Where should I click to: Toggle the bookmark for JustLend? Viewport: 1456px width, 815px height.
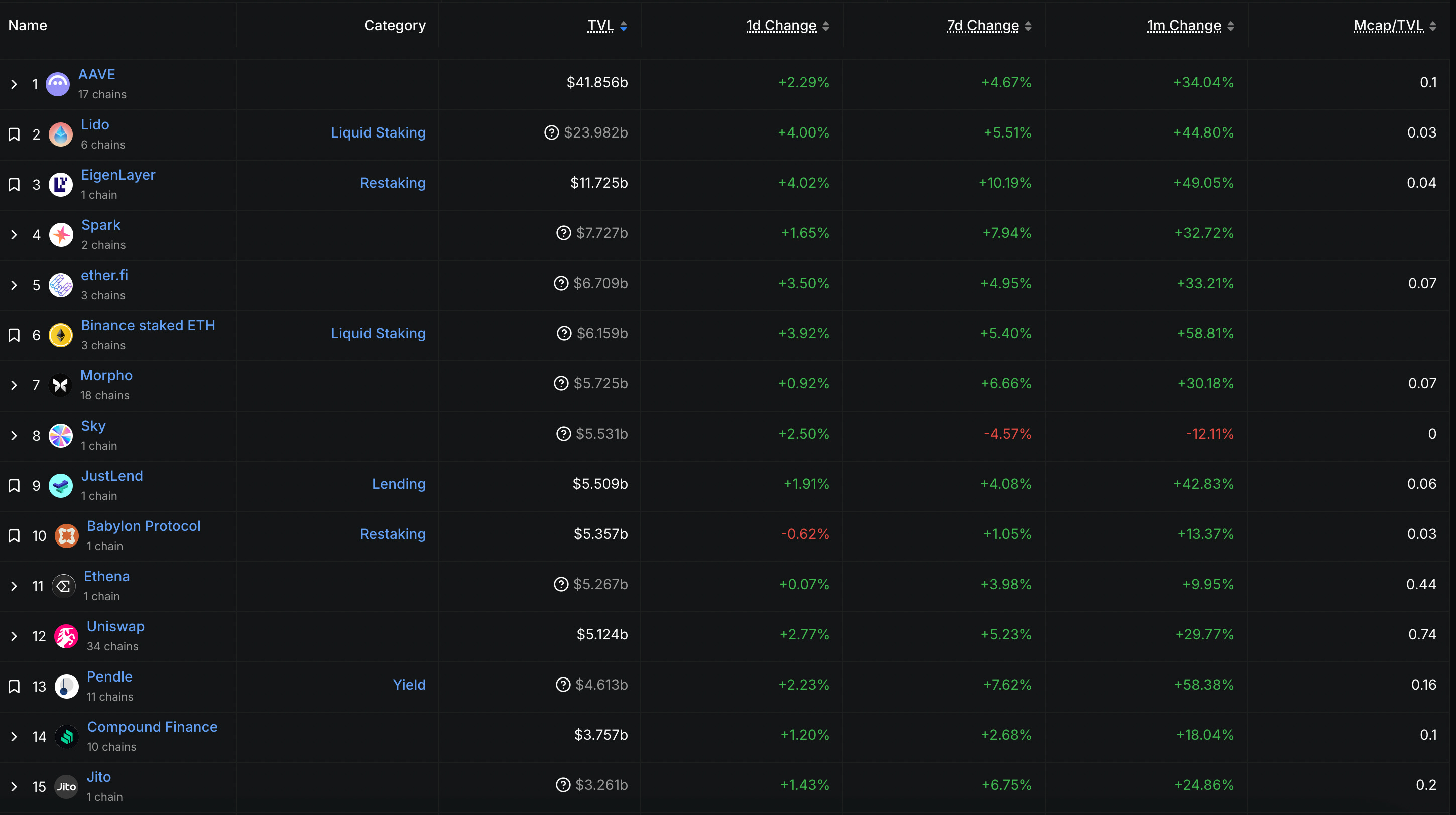(14, 486)
